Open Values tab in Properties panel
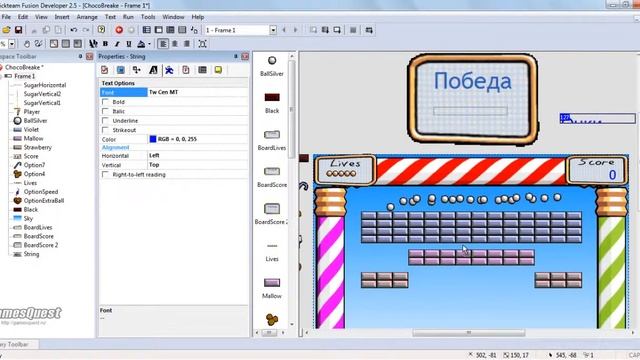640x360 pixels. coord(202,70)
